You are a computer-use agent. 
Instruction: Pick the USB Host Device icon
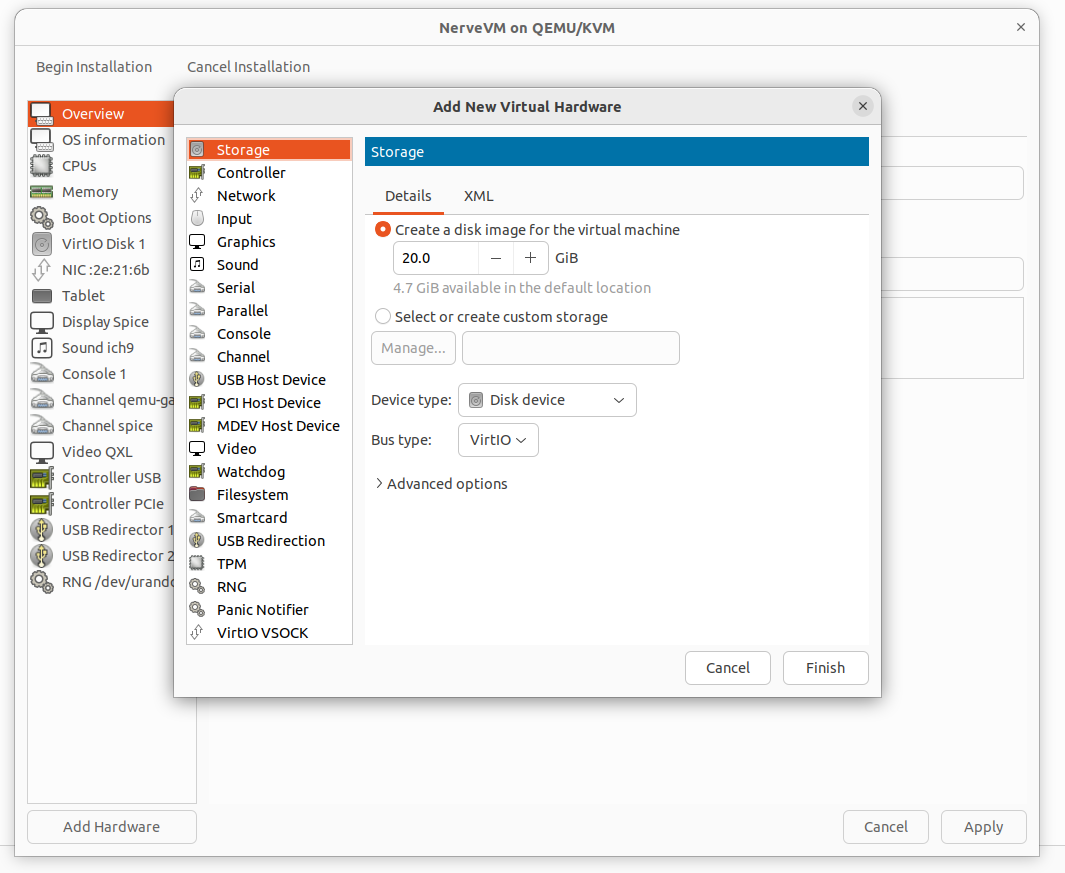coord(197,380)
